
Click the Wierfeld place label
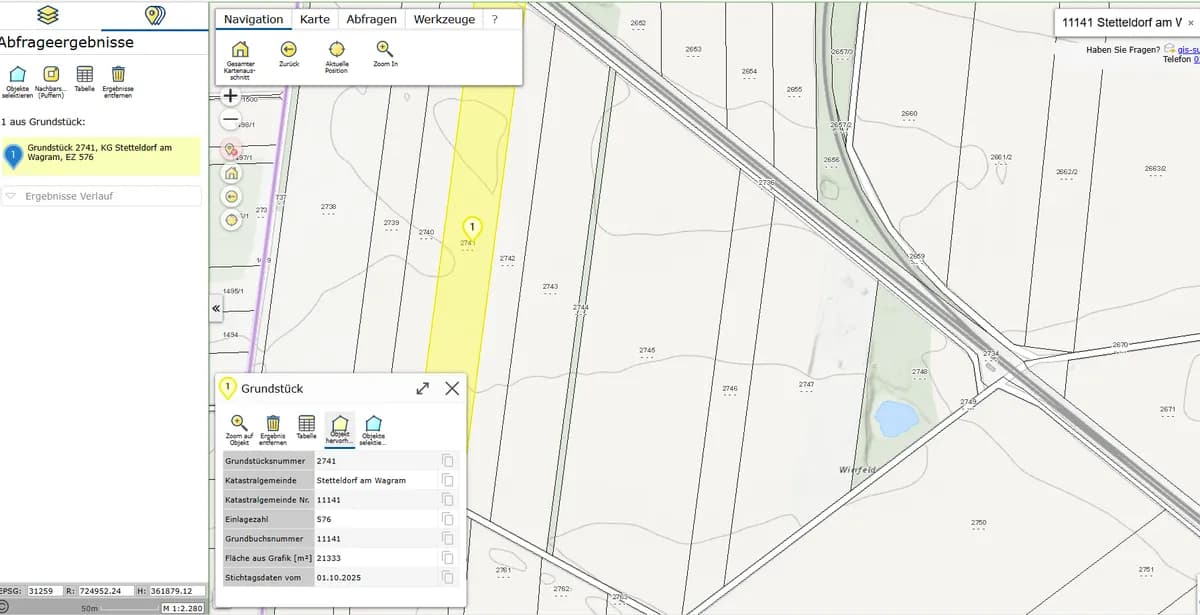pos(857,469)
